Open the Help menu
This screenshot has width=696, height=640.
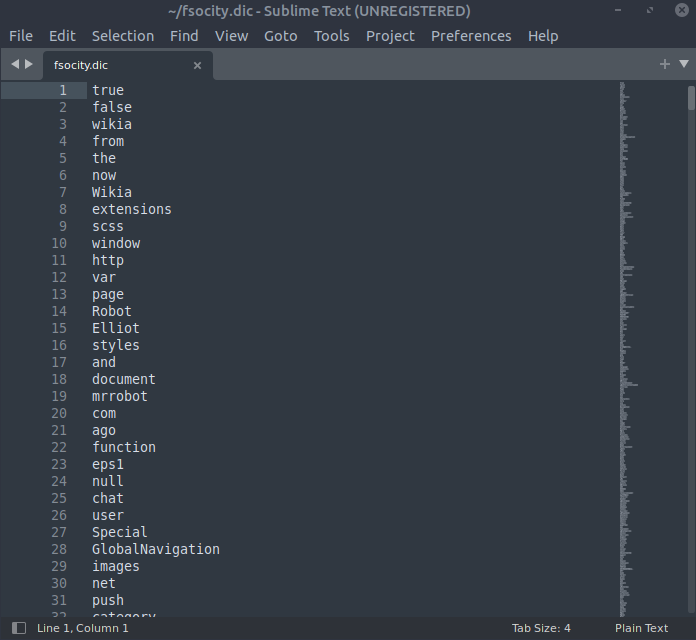pyautogui.click(x=543, y=36)
